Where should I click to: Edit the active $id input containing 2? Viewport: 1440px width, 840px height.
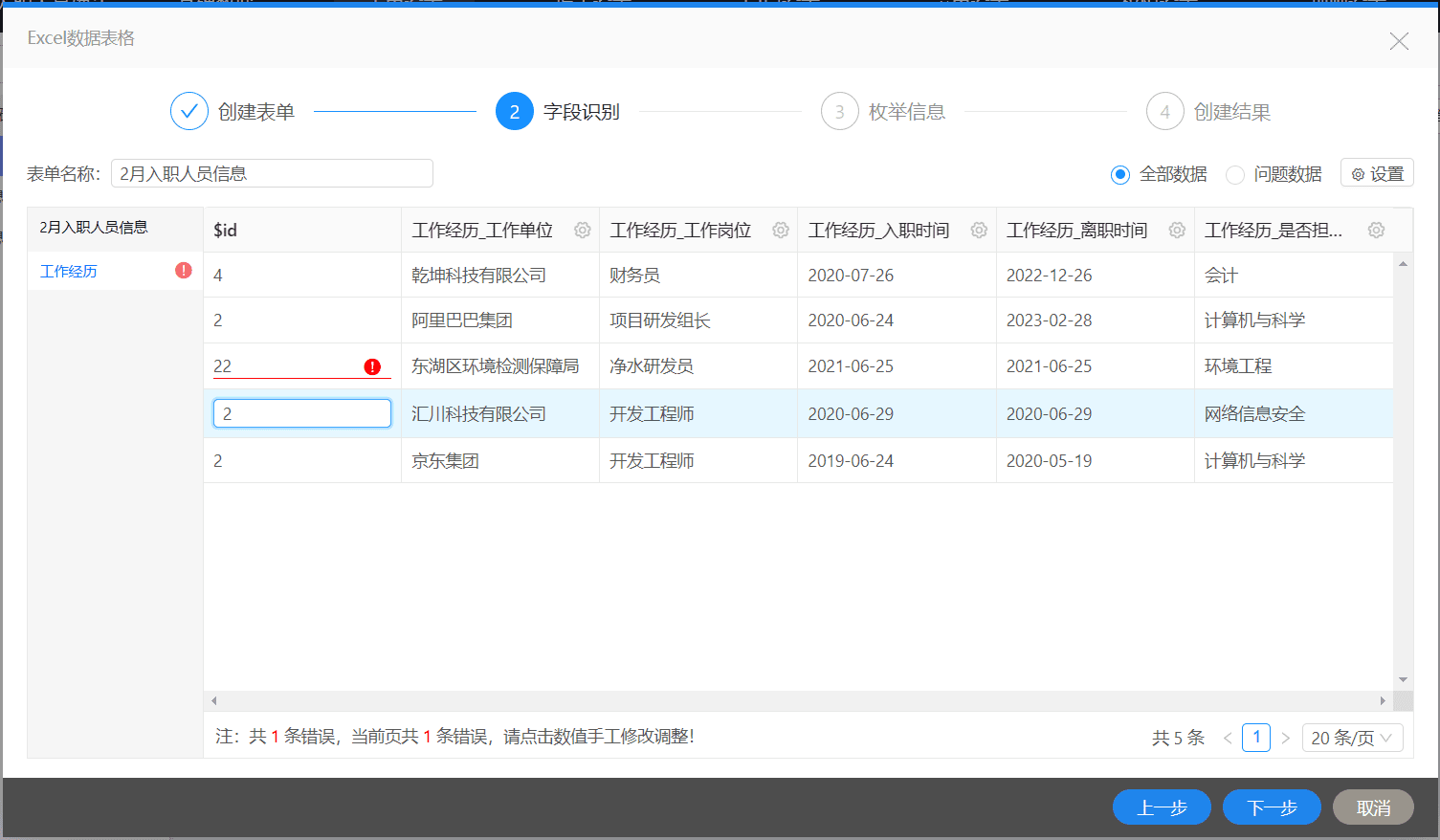(302, 413)
